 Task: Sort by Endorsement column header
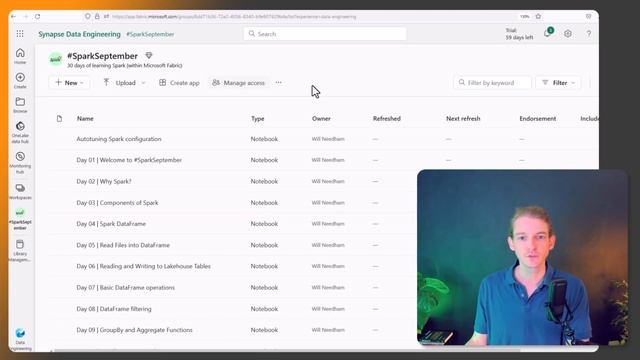[x=538, y=118]
